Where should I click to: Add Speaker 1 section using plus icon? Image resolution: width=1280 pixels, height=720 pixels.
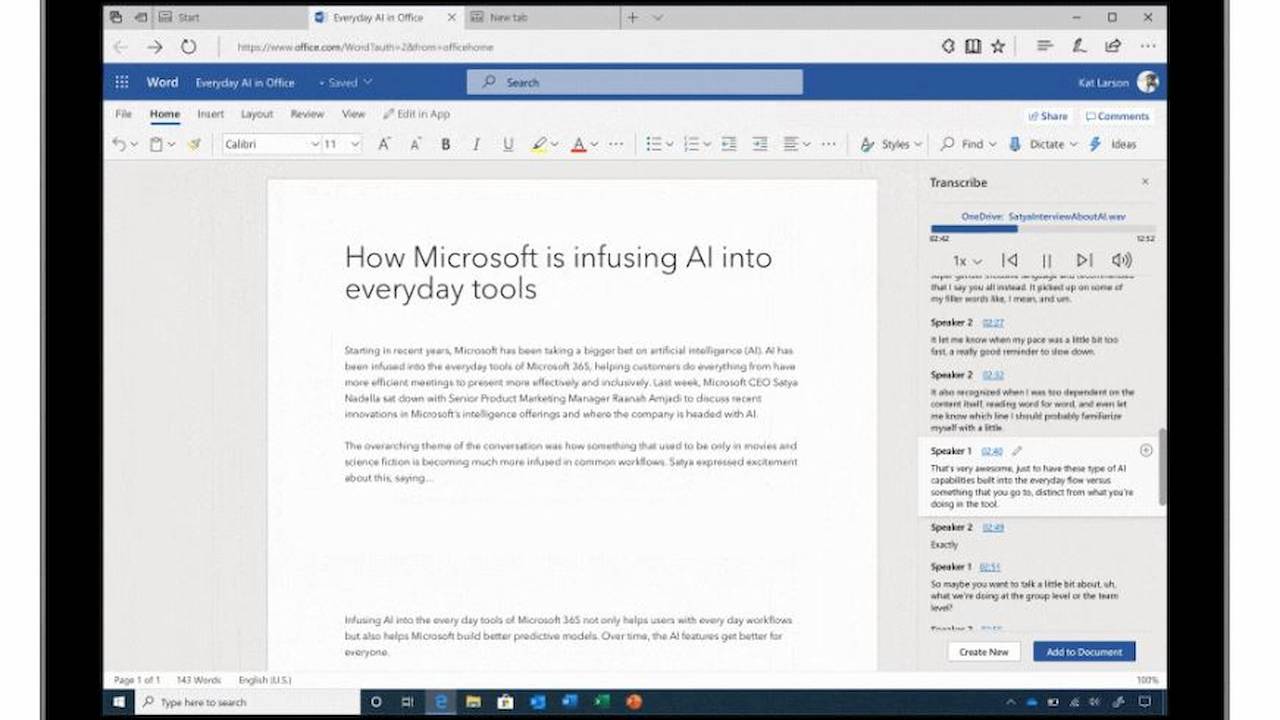coord(1146,451)
